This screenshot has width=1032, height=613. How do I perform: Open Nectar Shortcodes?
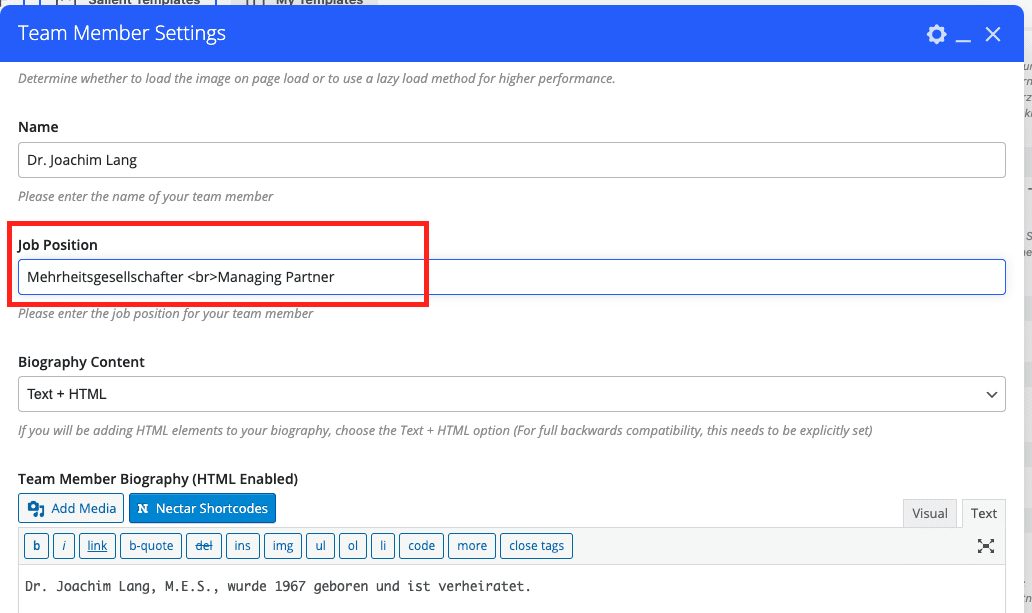coord(202,508)
